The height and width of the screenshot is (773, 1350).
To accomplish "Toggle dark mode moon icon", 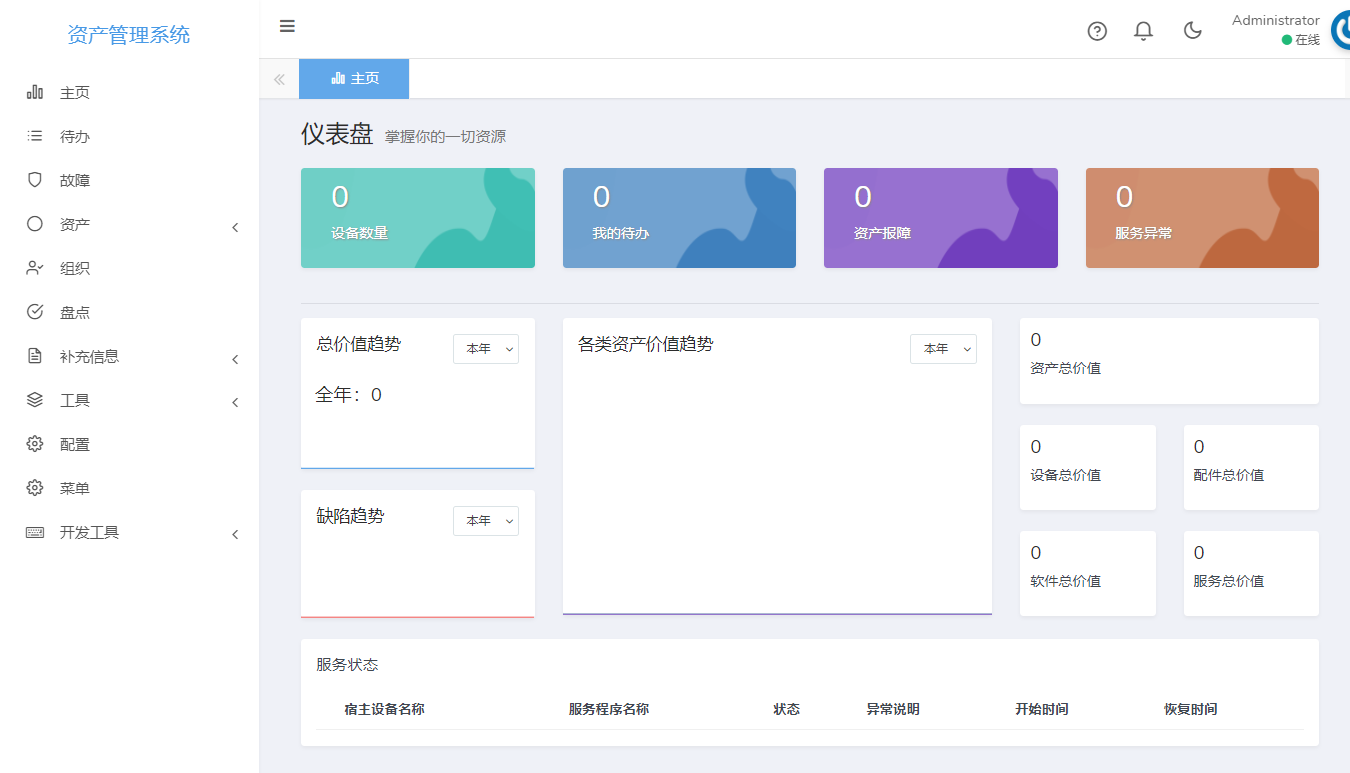I will tap(1192, 31).
